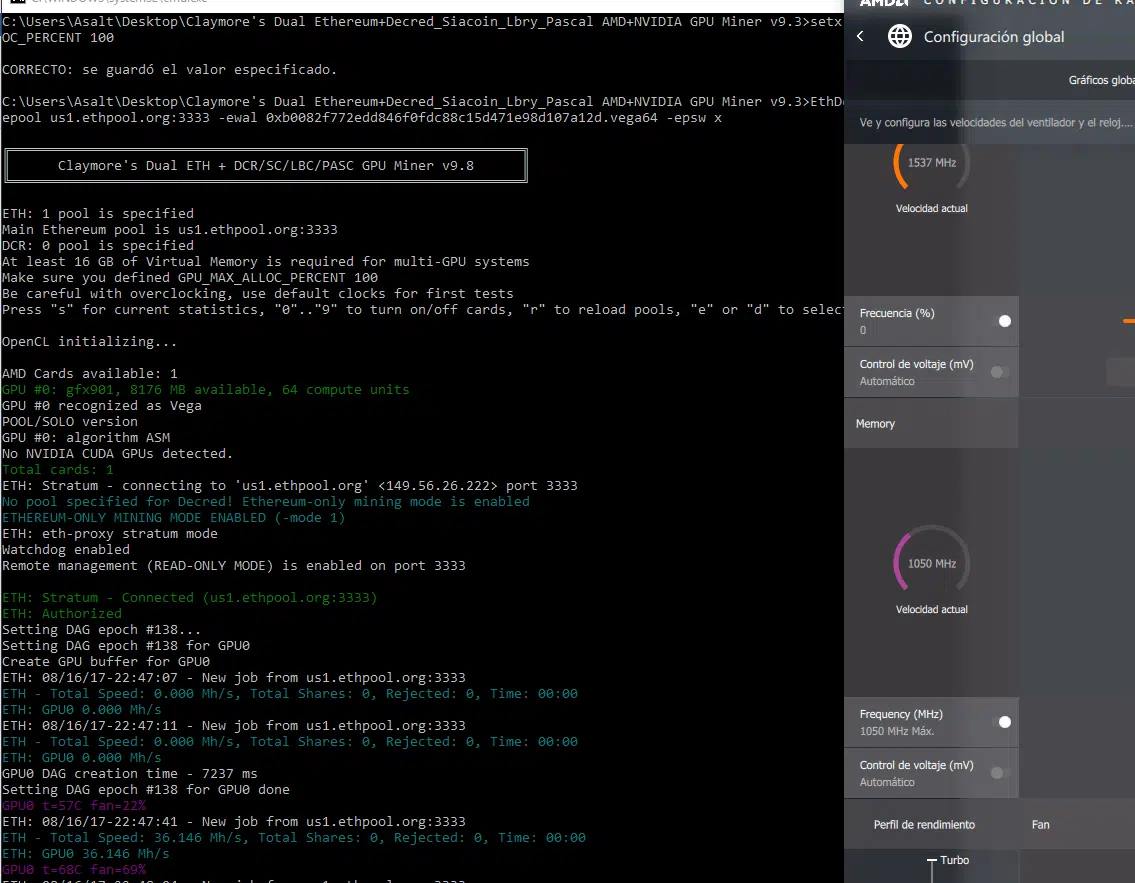Click the line "GPU #0 recognized as Vega"
This screenshot has width=1135, height=883.
pyautogui.click(x=102, y=405)
